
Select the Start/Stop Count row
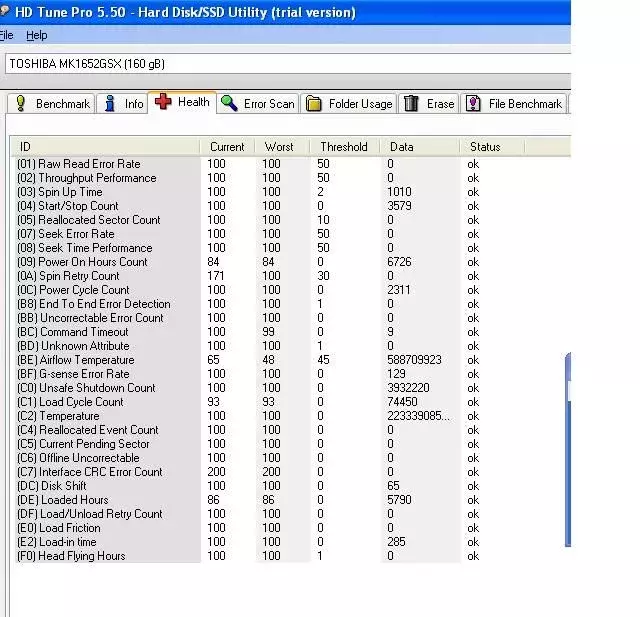249,206
